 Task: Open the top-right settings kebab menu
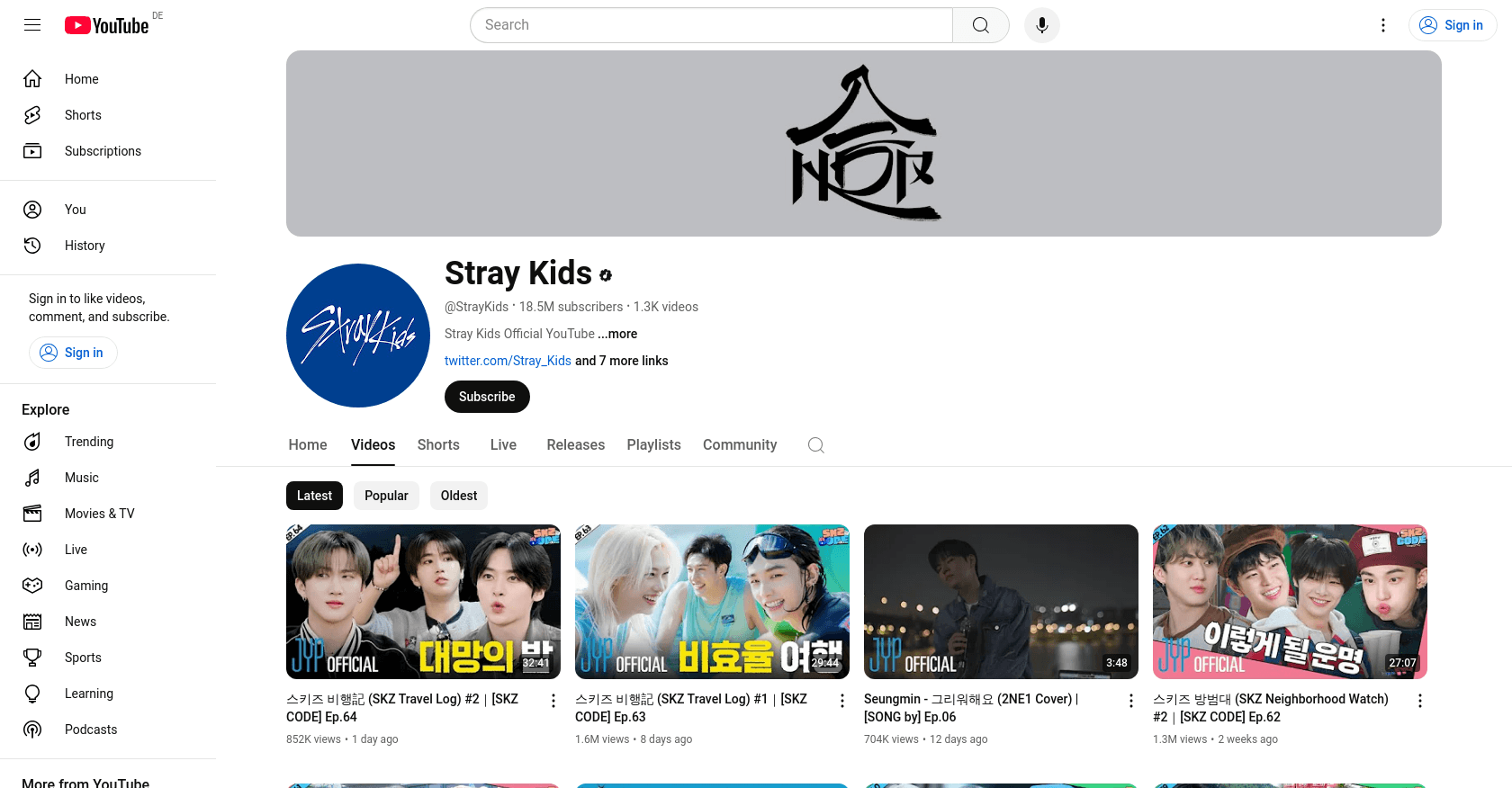point(1383,25)
